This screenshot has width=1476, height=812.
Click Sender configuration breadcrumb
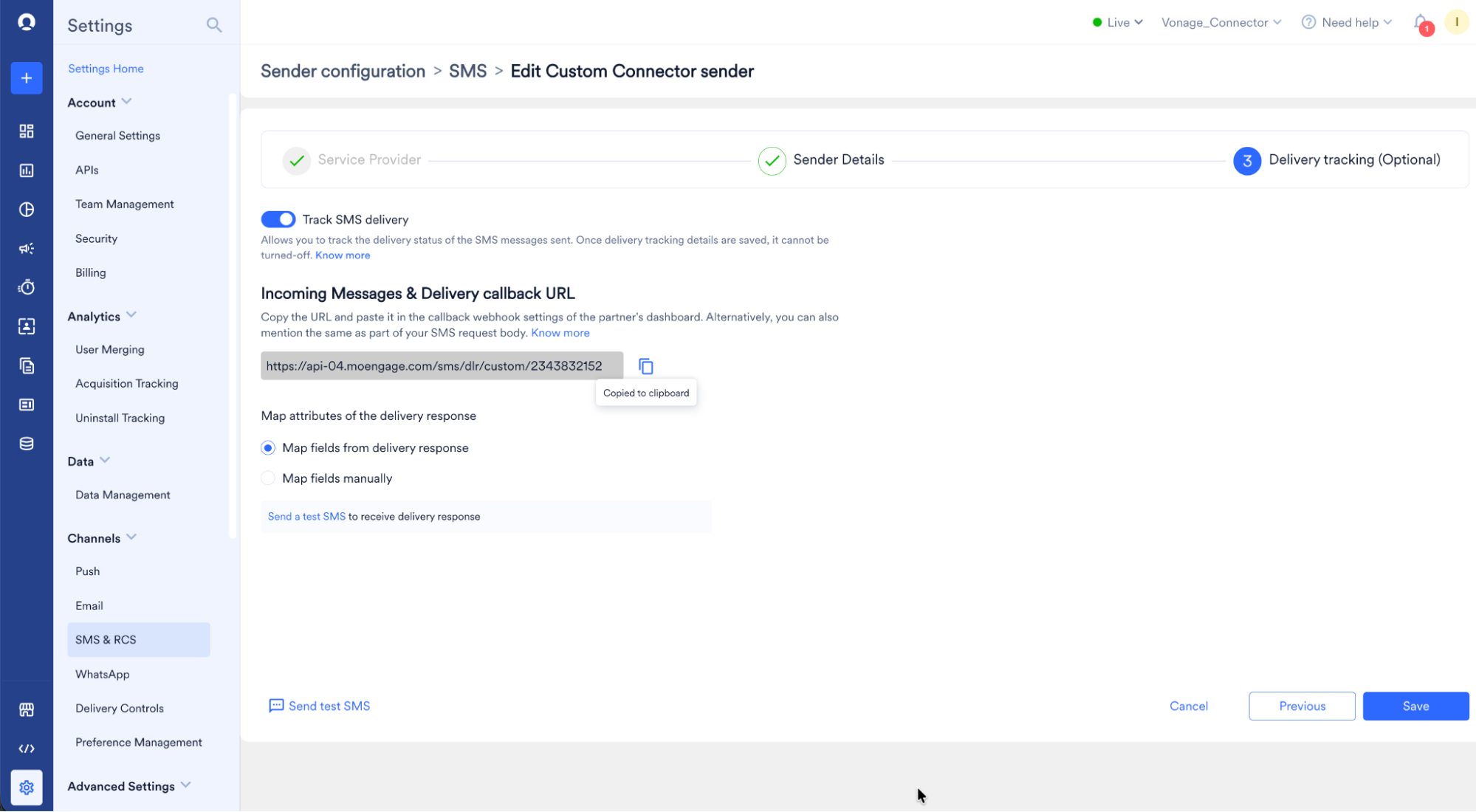pos(343,71)
